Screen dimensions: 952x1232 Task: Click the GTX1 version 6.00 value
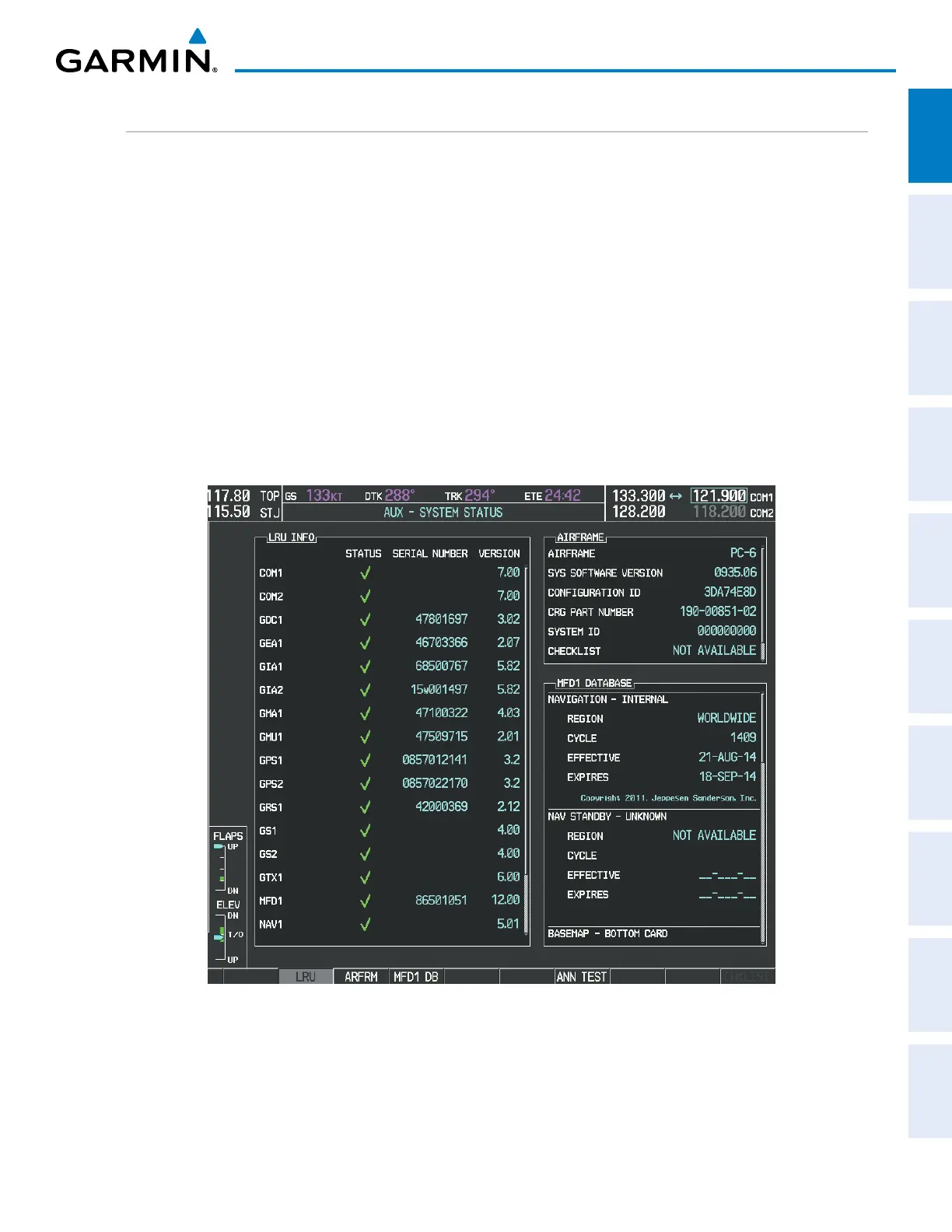tap(509, 877)
